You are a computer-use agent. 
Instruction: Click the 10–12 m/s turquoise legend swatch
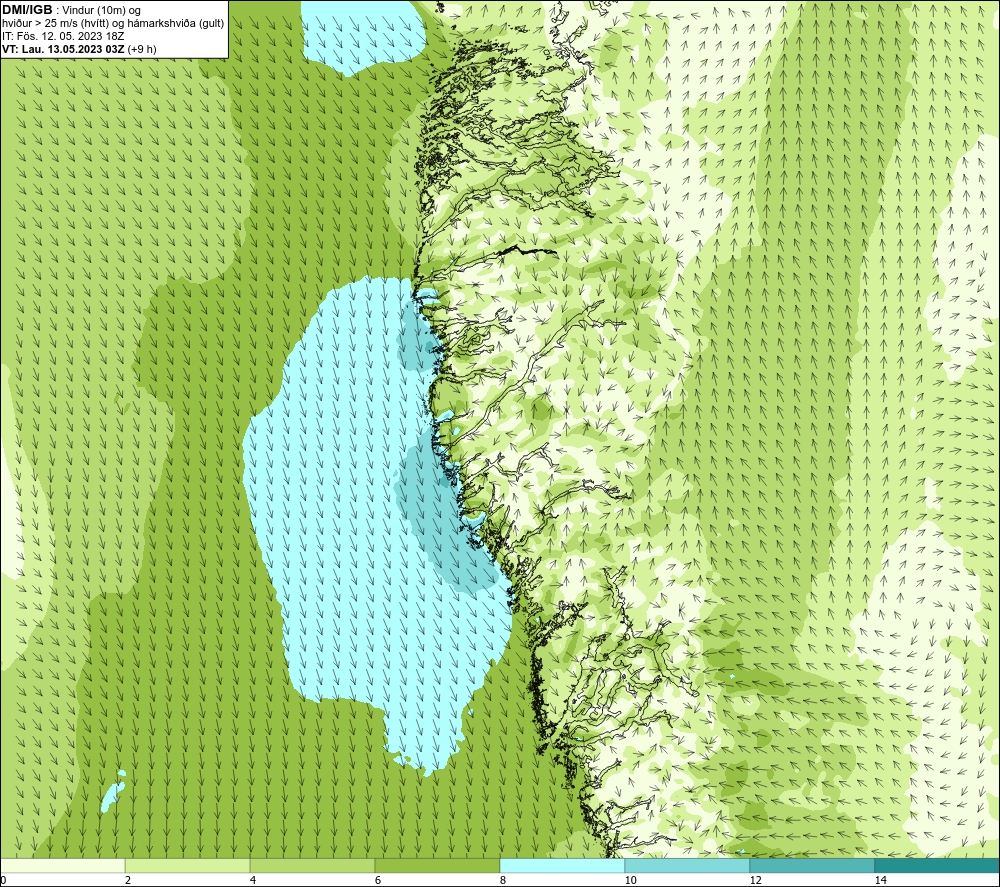point(688,865)
